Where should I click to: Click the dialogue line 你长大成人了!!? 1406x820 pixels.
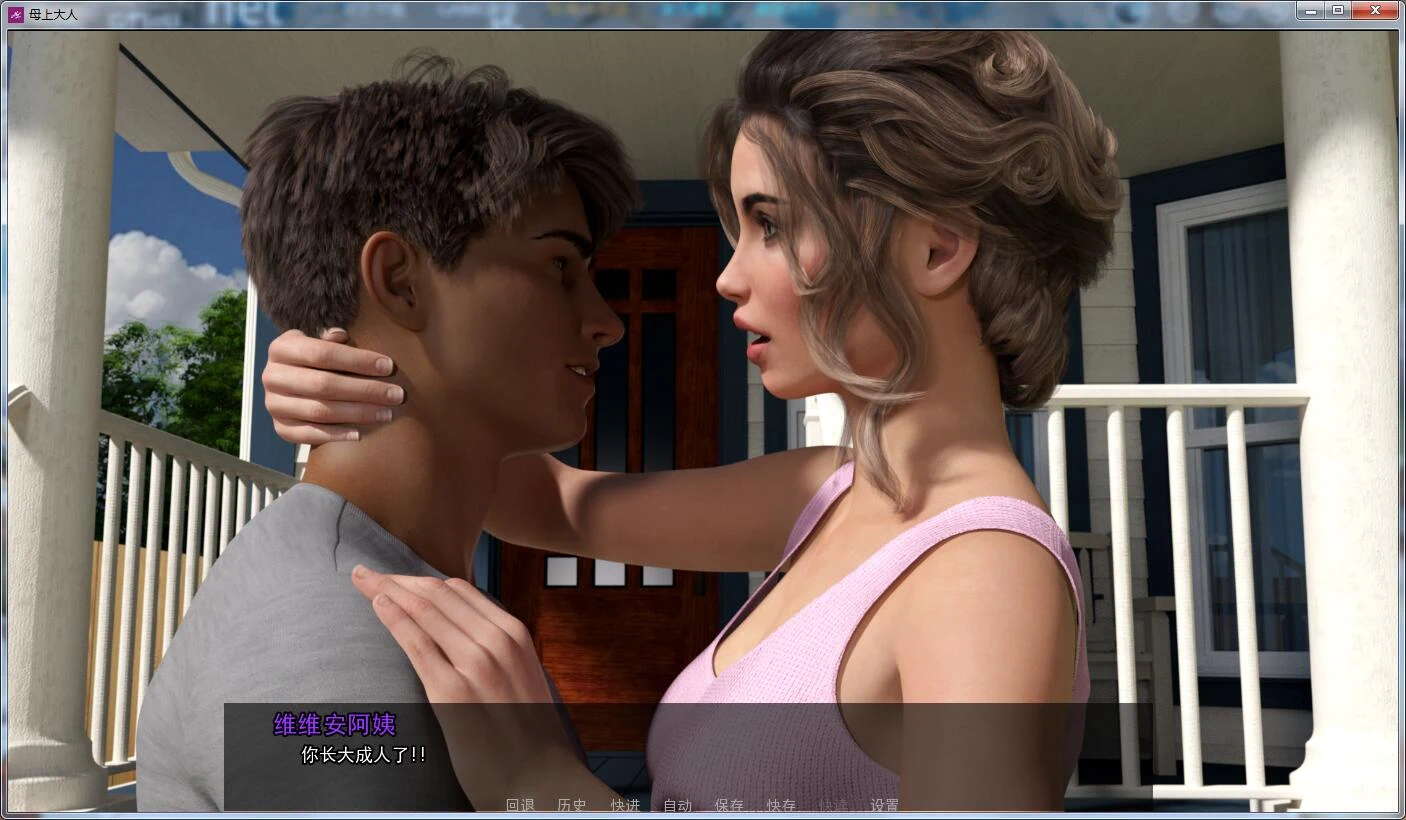click(x=364, y=755)
